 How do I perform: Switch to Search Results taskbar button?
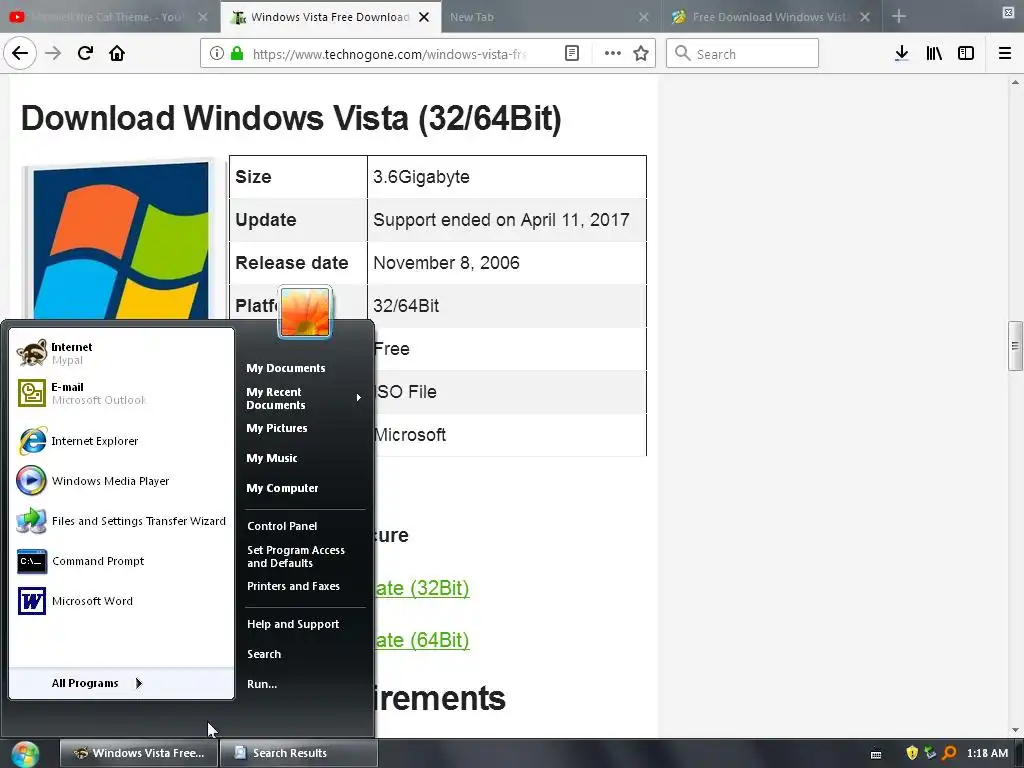pos(298,753)
